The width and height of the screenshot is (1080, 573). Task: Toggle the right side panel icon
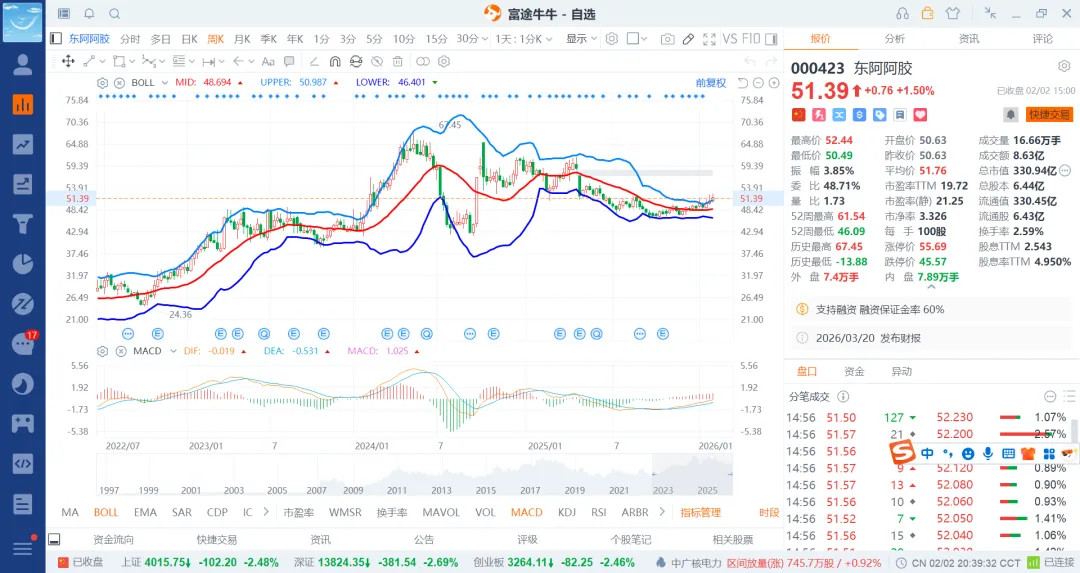[771, 39]
